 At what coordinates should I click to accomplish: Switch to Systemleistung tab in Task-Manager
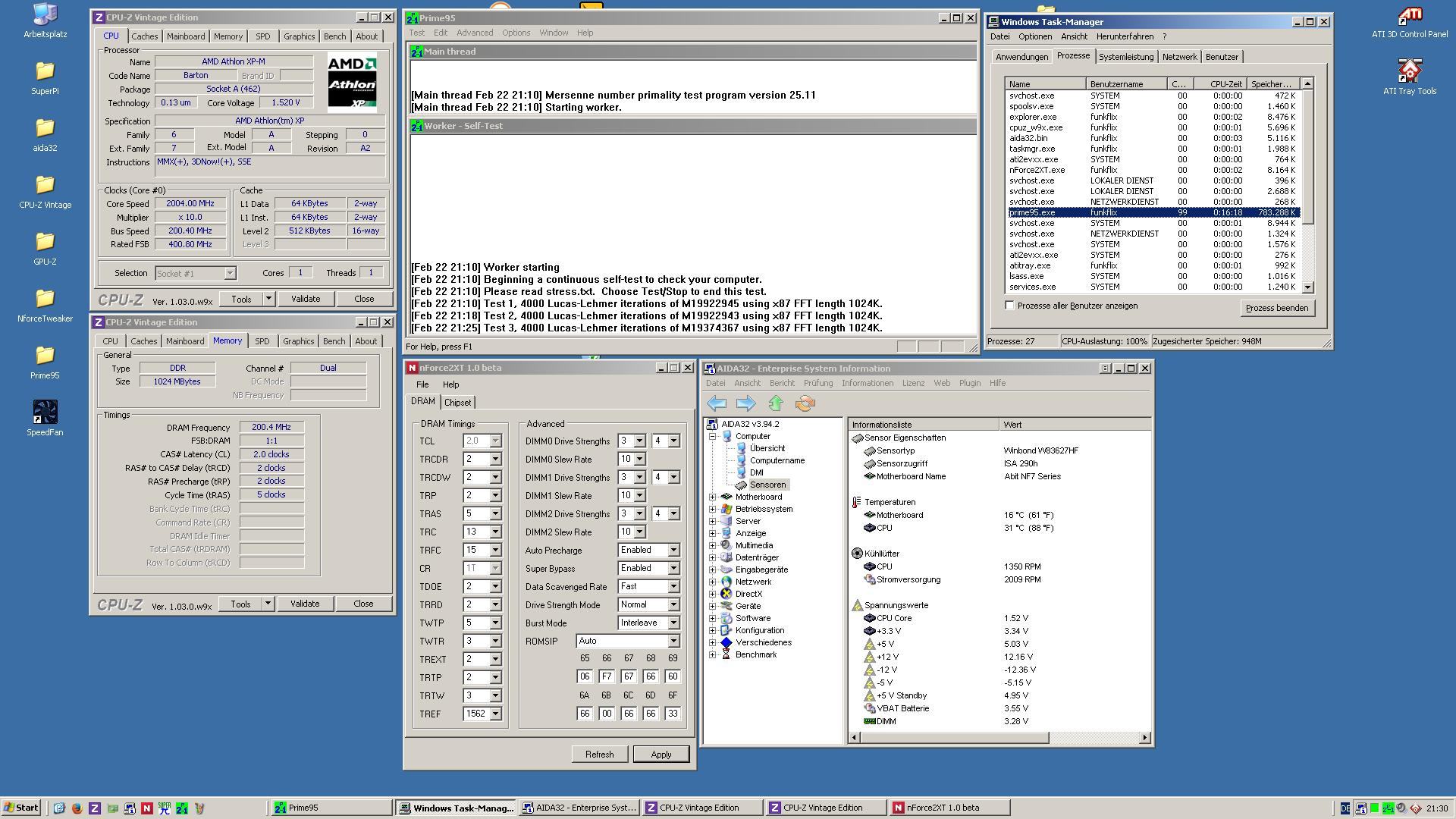tap(1126, 57)
